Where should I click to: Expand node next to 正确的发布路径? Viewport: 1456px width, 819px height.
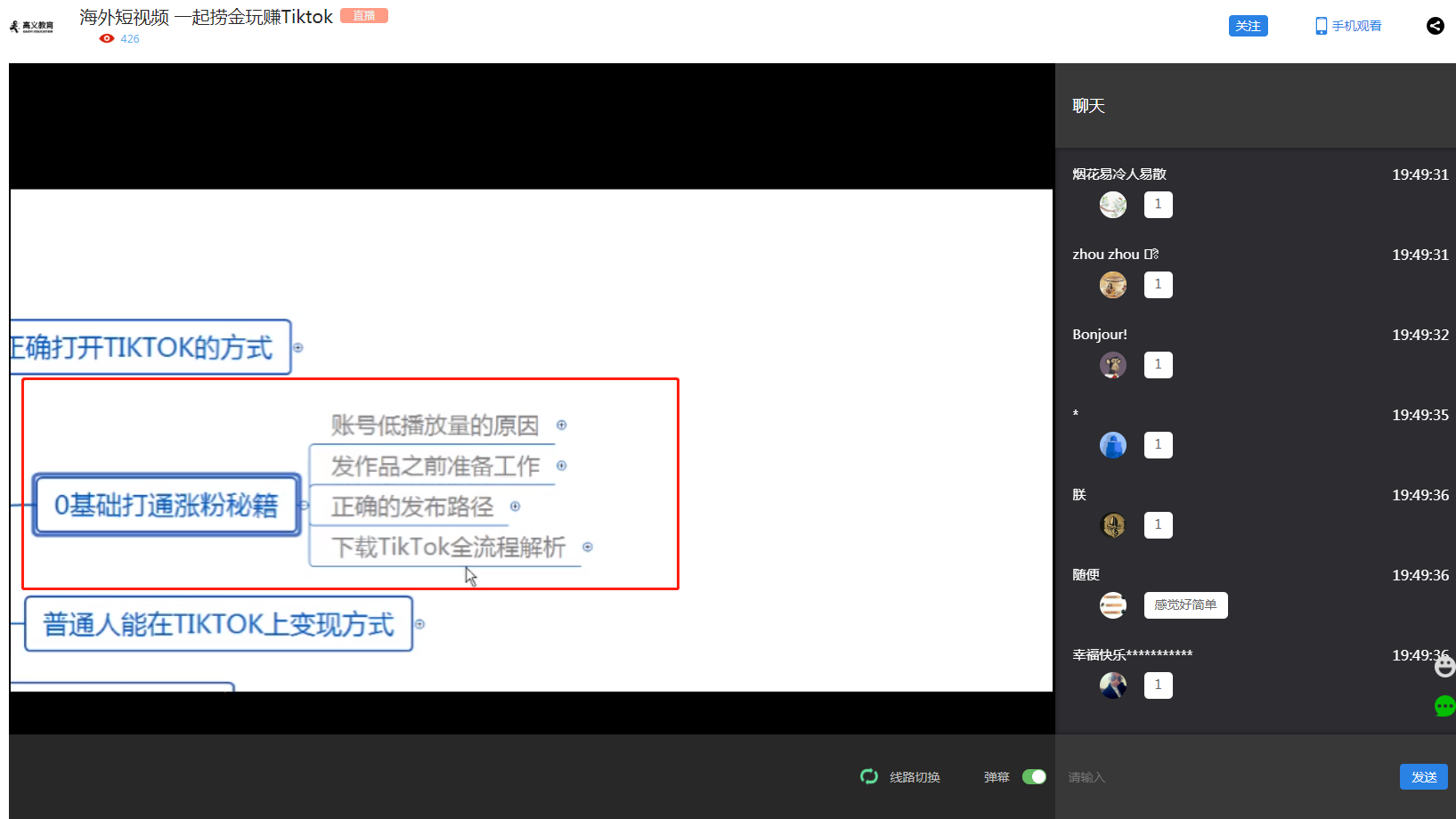pos(515,507)
